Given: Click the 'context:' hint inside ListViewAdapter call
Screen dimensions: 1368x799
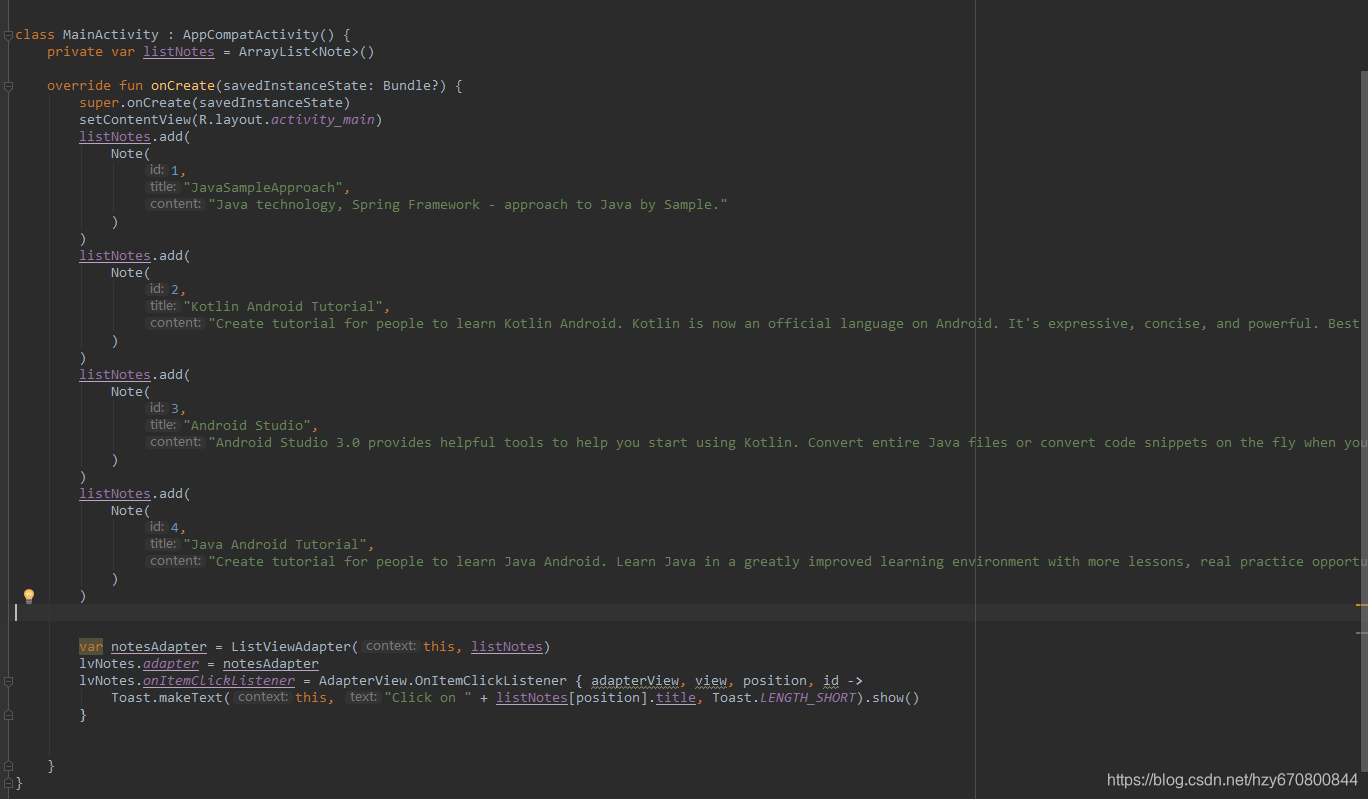Looking at the screenshot, I should click(x=390, y=646).
